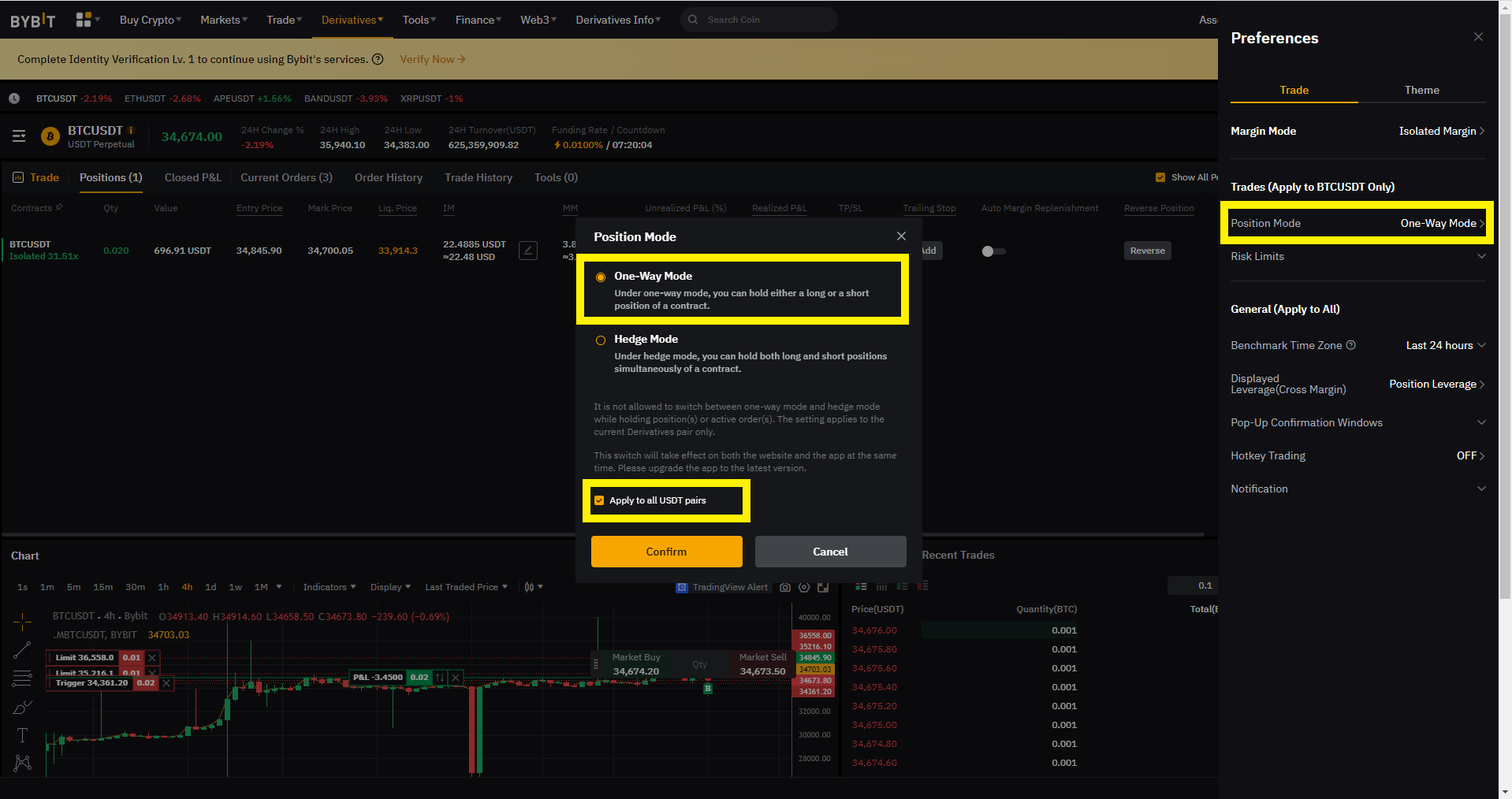Screen dimensions: 1512x799
Task: Toggle Apply to all USDT pairs checkbox
Action: [x=599, y=500]
